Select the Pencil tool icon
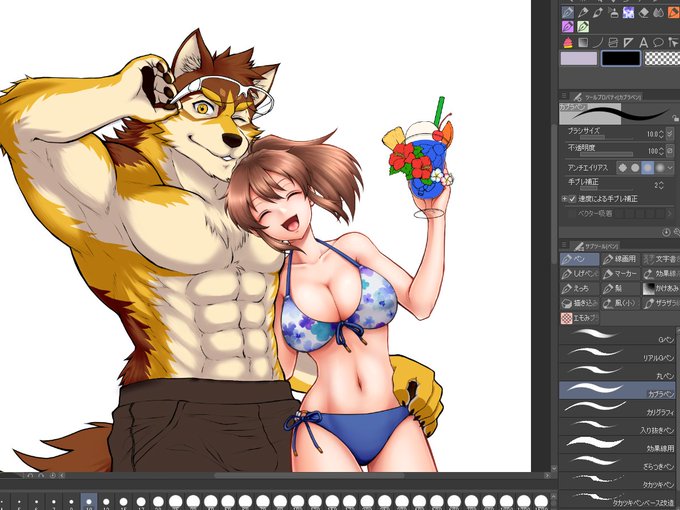680x510 pixels. click(583, 13)
